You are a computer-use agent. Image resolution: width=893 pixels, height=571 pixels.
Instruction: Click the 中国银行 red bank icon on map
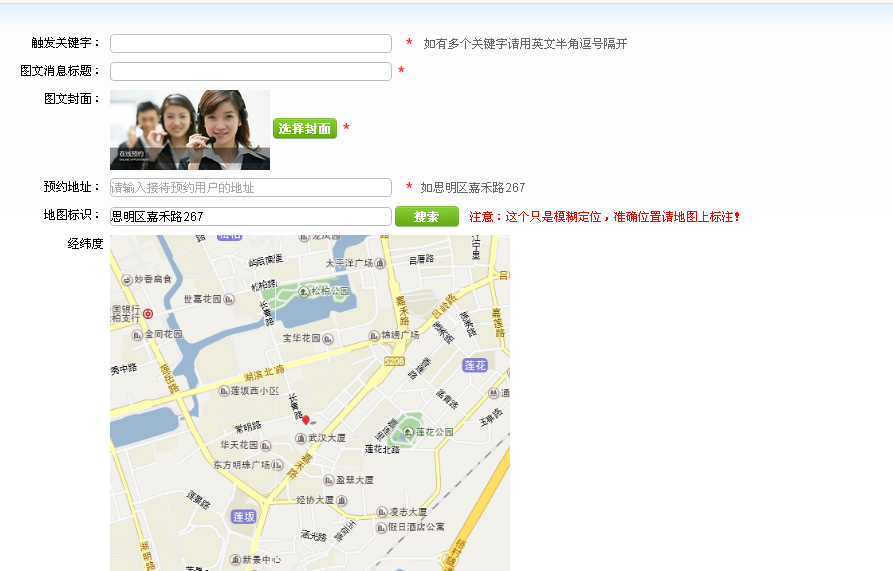(x=148, y=314)
